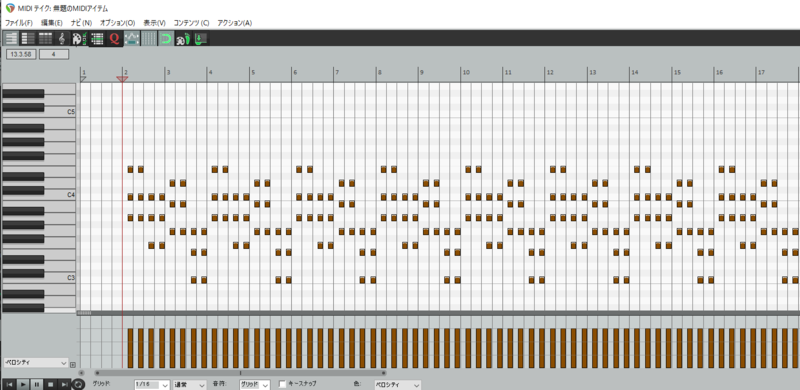Open the ベロシティ CC lane dropdown

tap(36, 362)
